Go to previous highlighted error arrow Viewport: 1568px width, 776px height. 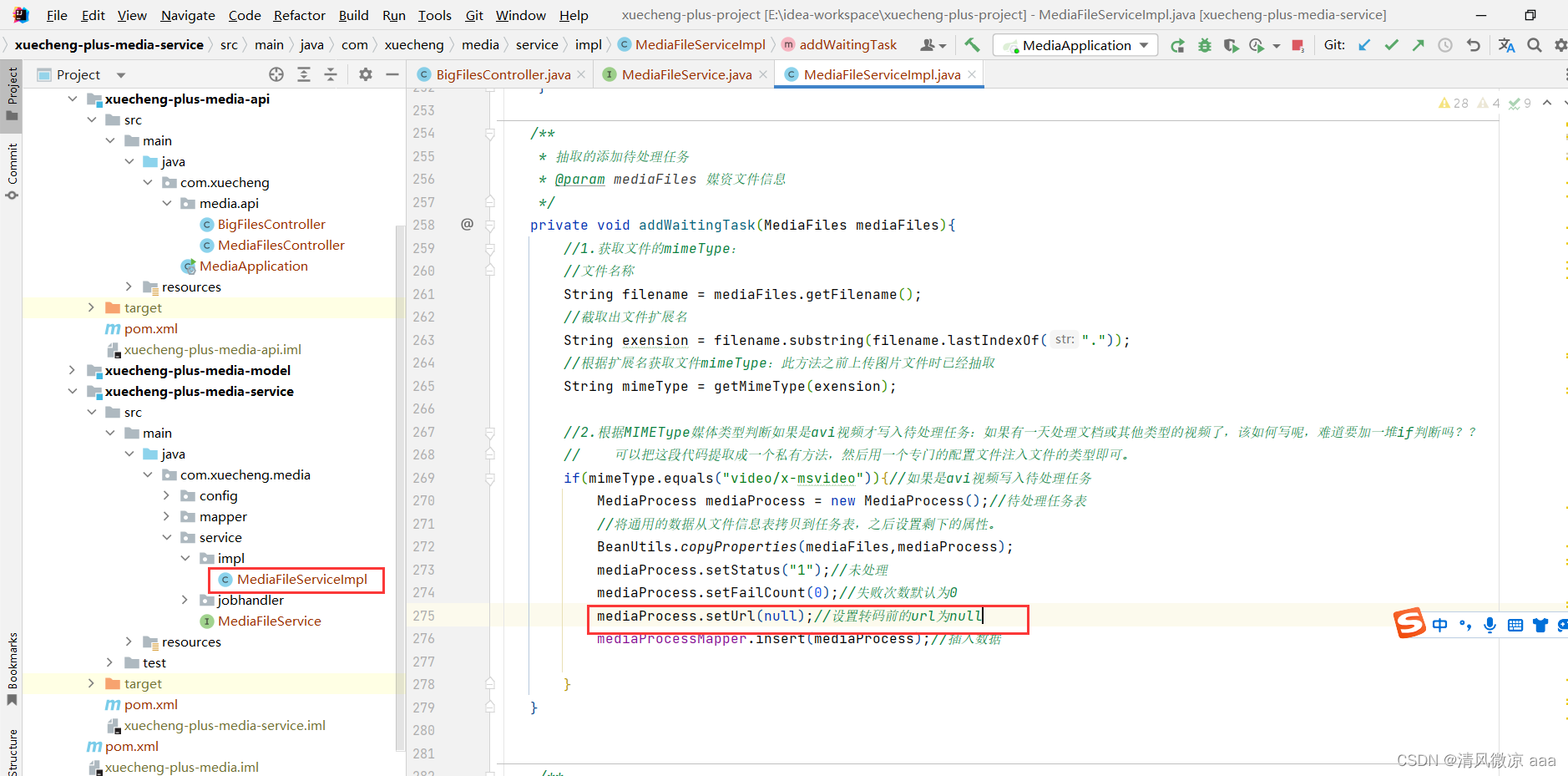point(1547,103)
